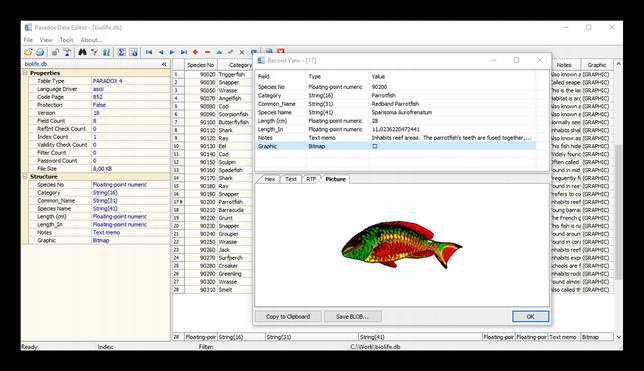Click the Paradox Data Editor title icon
Viewport: 644px width, 371px height.
(x=28, y=28)
